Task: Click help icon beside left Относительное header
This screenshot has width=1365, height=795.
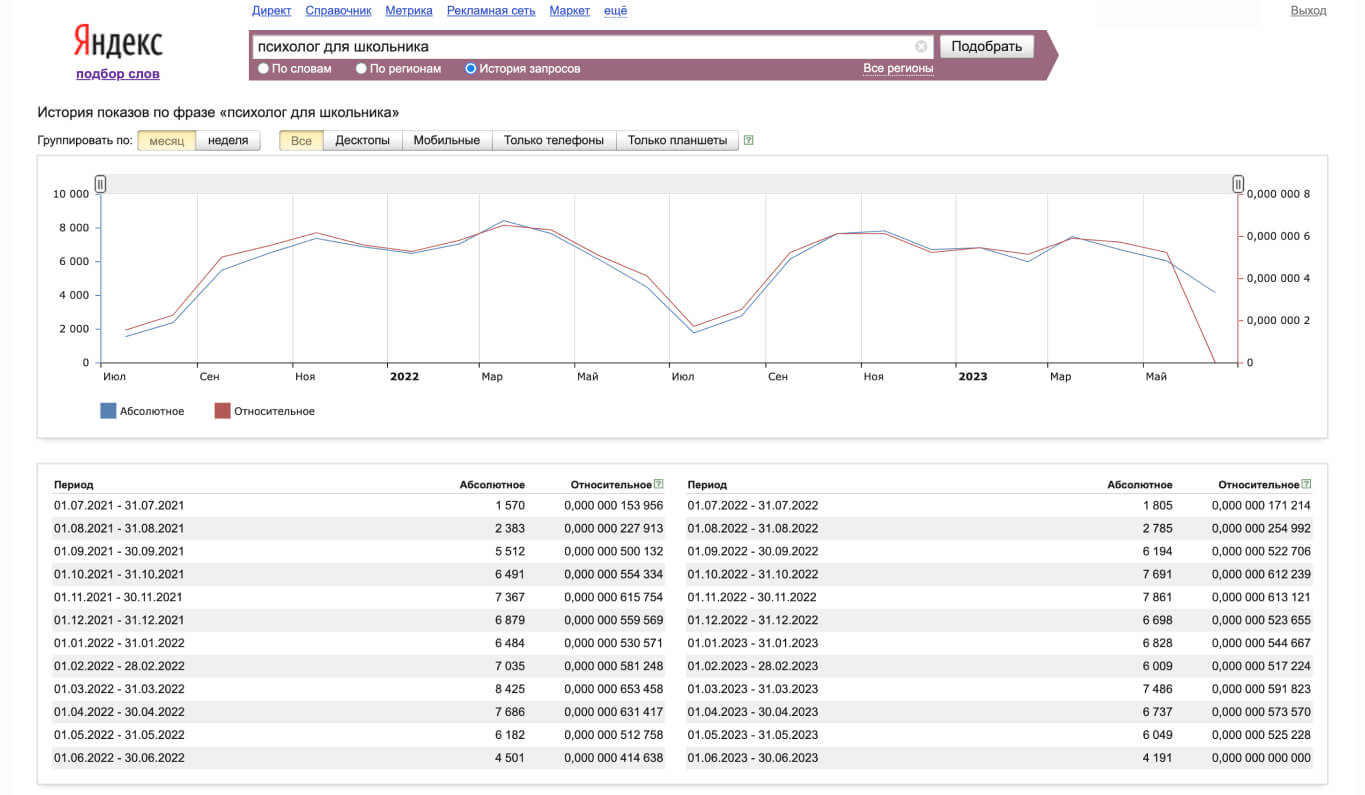Action: (x=658, y=484)
